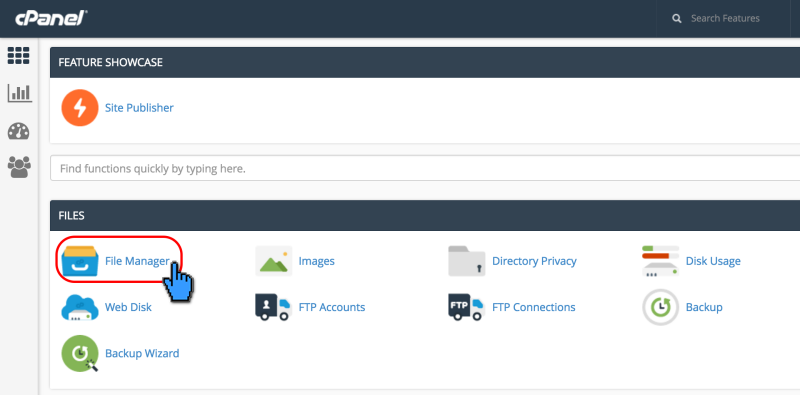
Task: Open the Home grid icon in sidebar
Action: point(18,55)
